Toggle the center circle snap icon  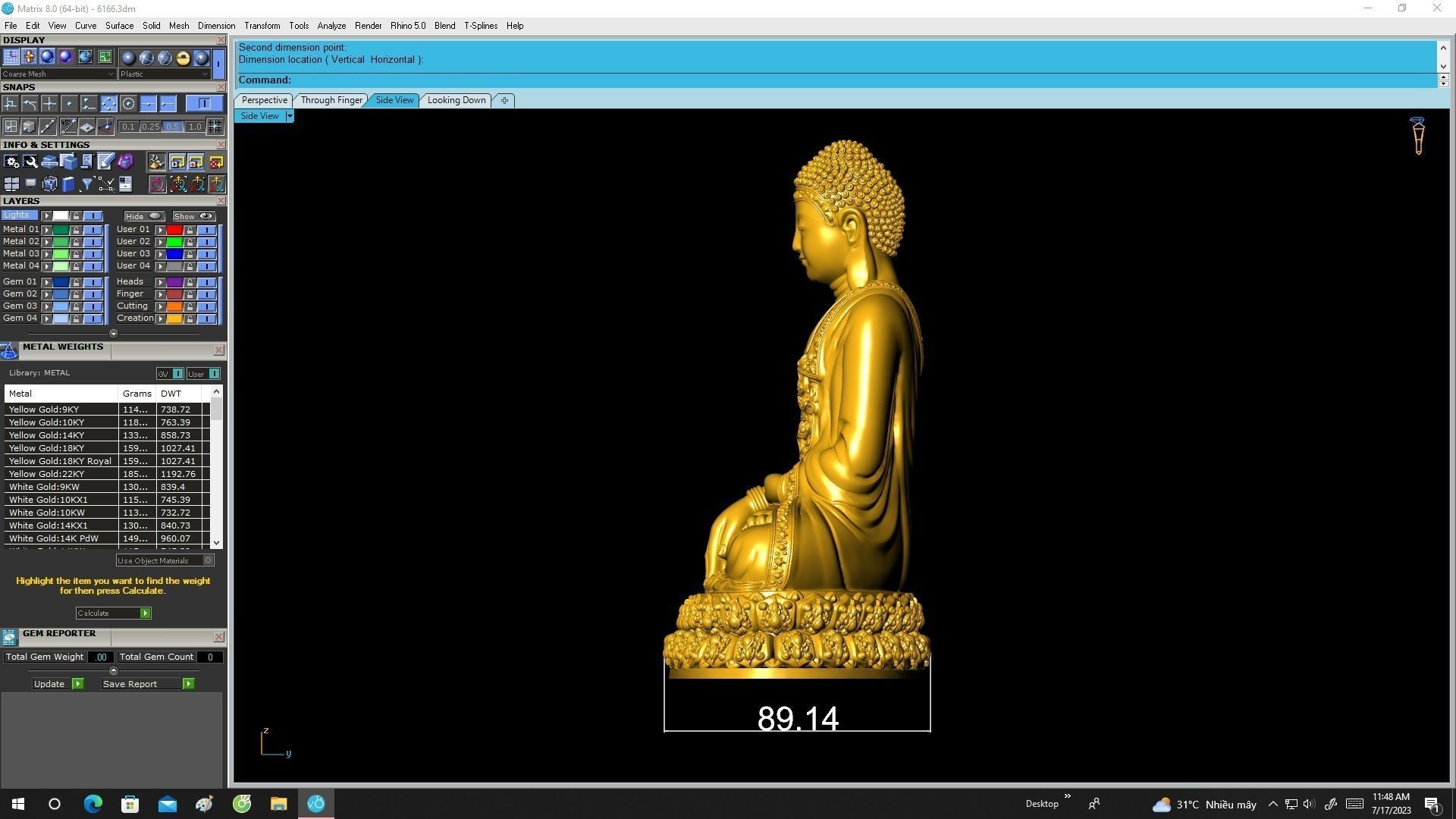[128, 104]
